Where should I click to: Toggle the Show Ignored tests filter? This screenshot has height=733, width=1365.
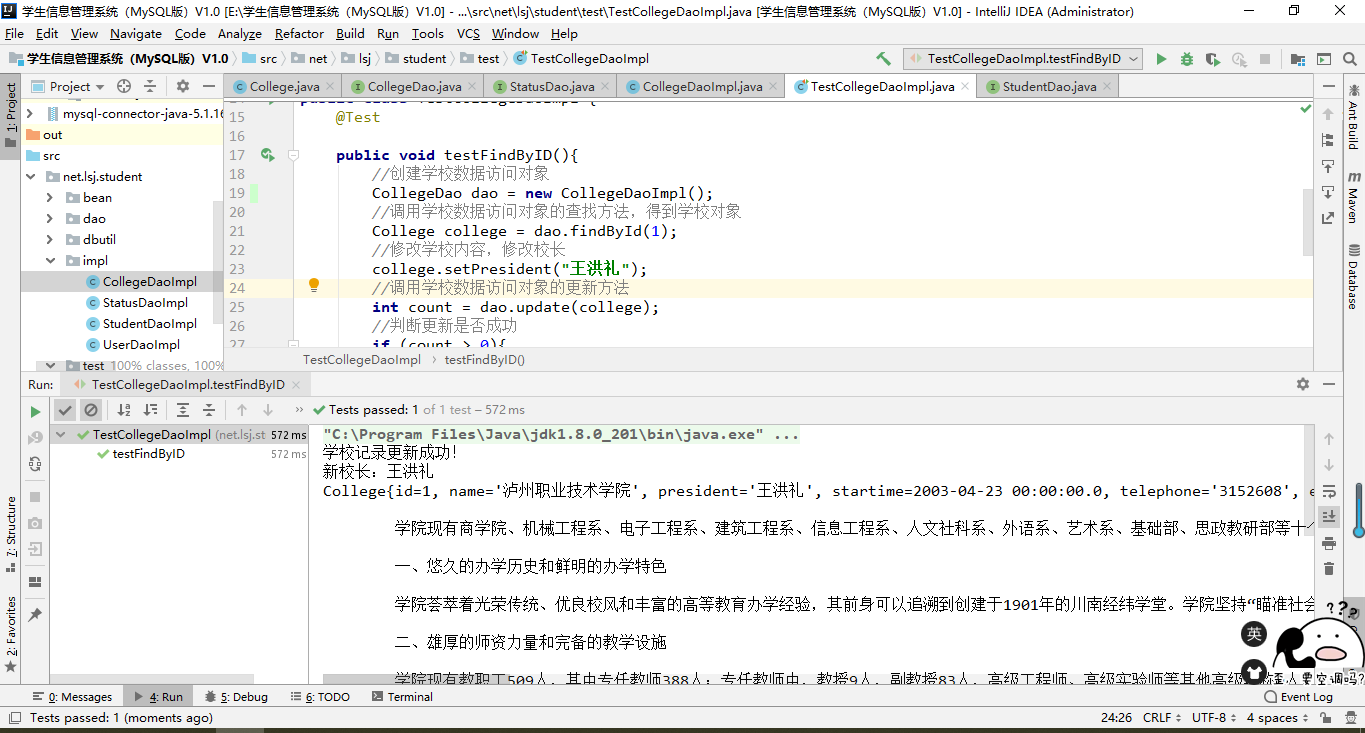[91, 409]
